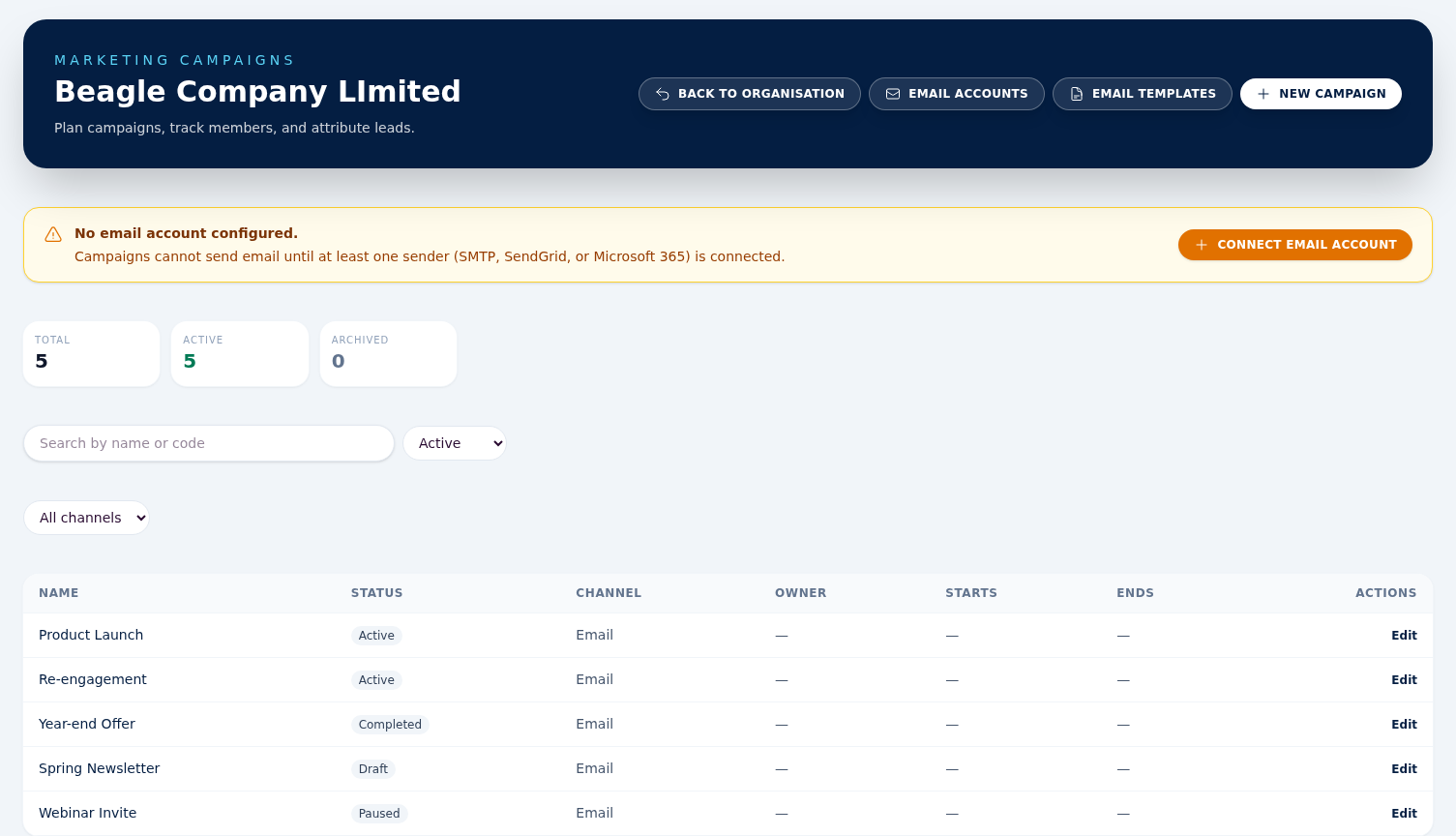1456x836 pixels.
Task: Click the Active status badge for Re-engagement
Action: [x=376, y=680]
